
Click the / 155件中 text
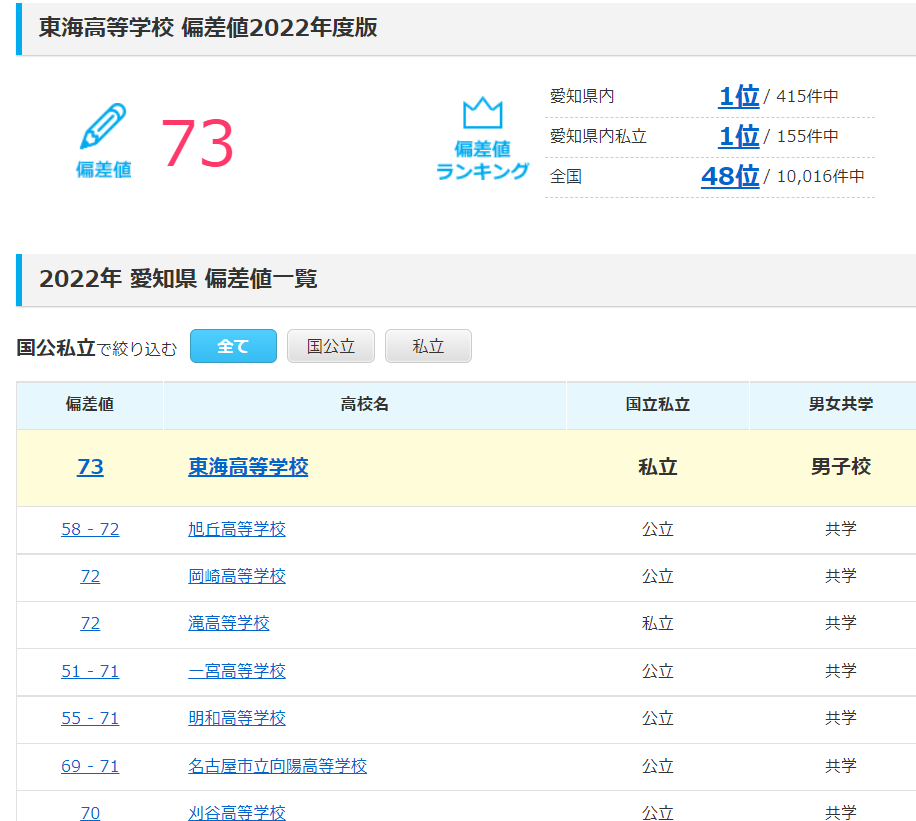coord(801,137)
